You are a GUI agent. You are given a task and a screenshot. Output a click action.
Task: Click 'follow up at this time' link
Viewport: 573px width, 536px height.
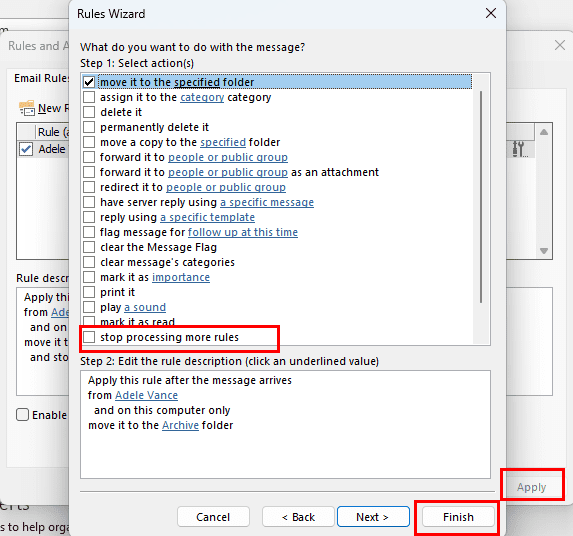(243, 232)
